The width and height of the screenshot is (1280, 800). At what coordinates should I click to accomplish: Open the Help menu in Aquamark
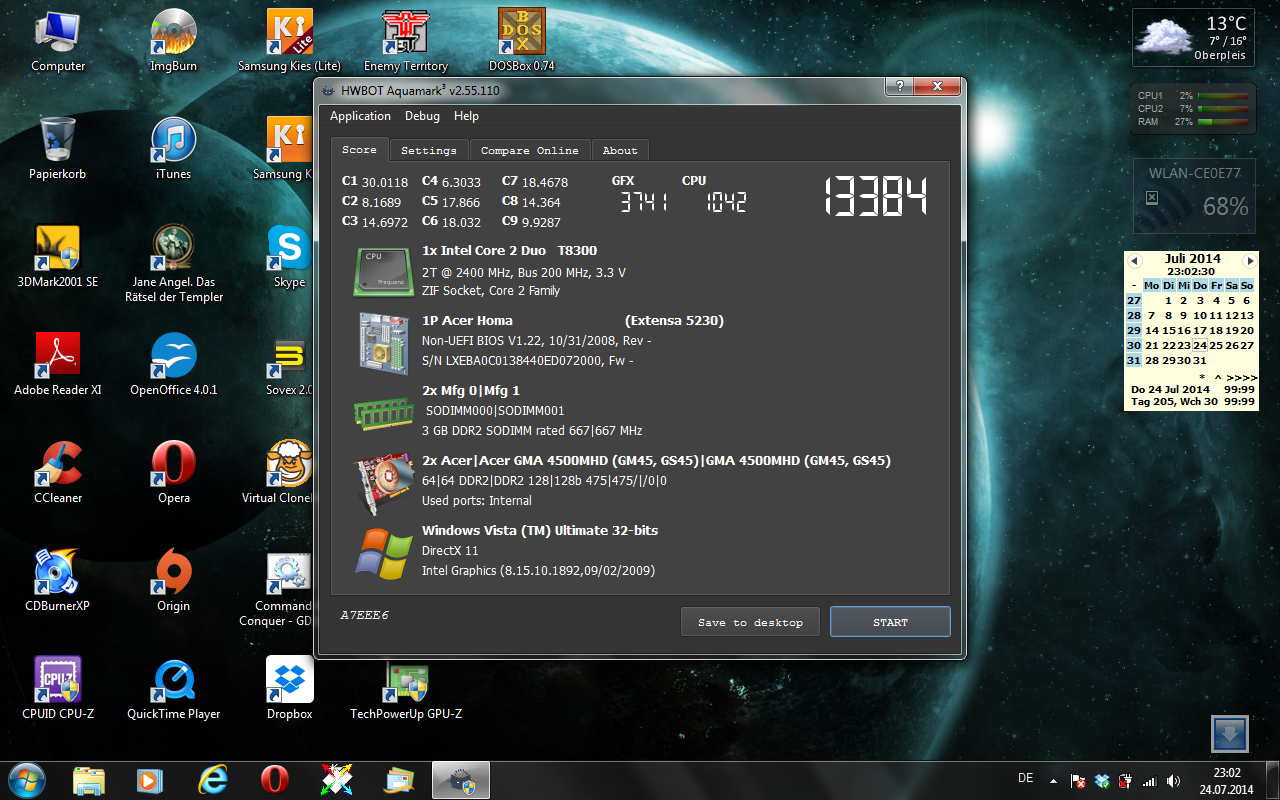click(x=466, y=116)
